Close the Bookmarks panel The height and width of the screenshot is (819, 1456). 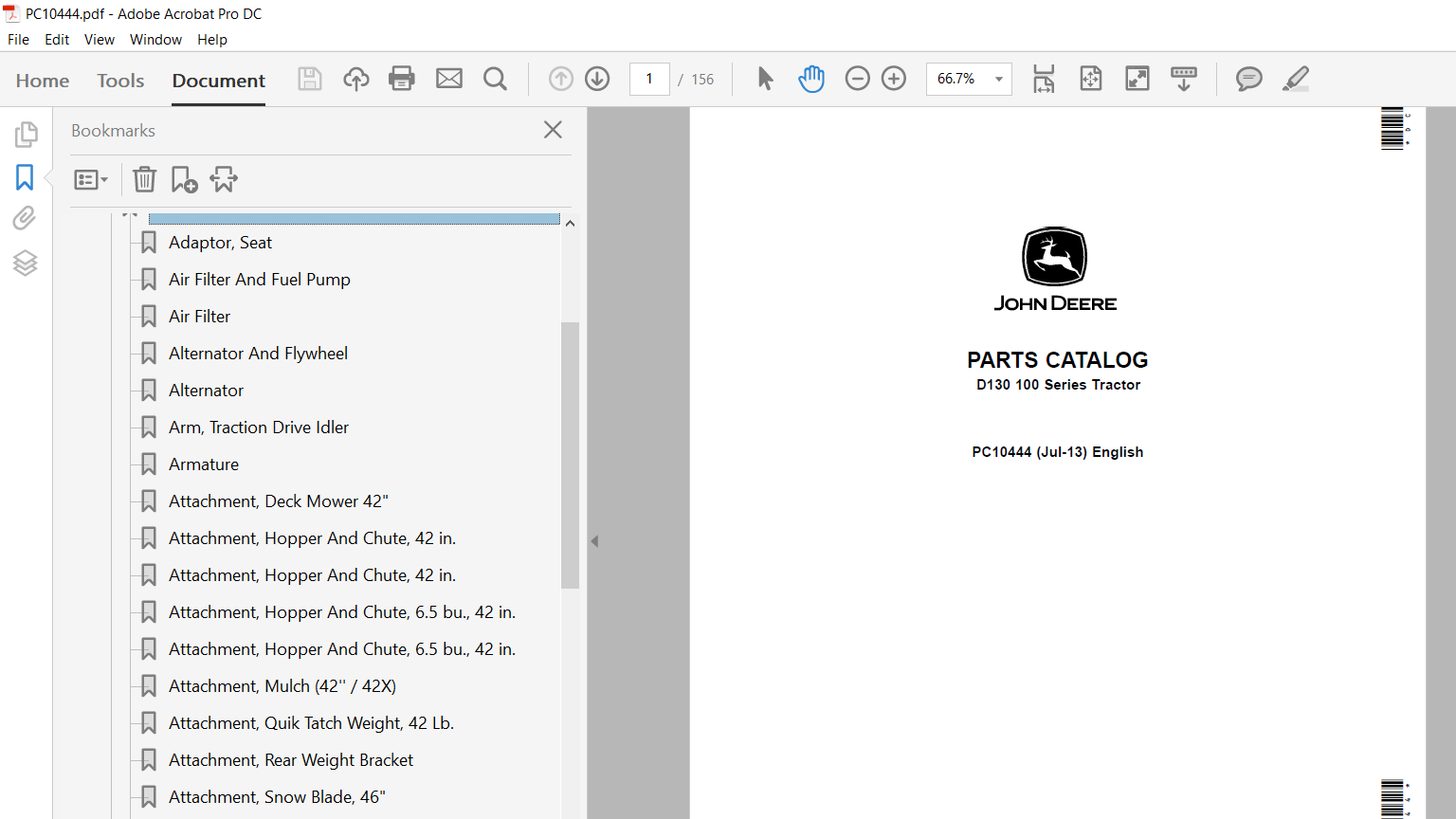tap(554, 130)
